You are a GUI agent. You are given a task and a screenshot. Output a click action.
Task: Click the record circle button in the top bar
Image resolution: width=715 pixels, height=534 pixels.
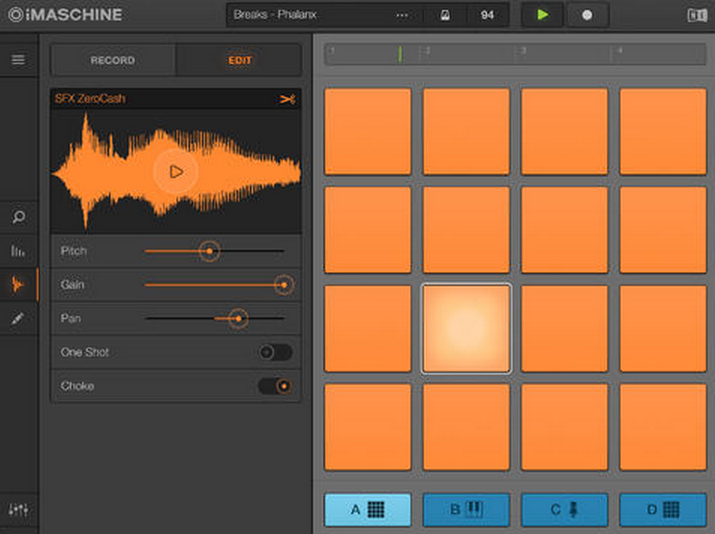587,15
